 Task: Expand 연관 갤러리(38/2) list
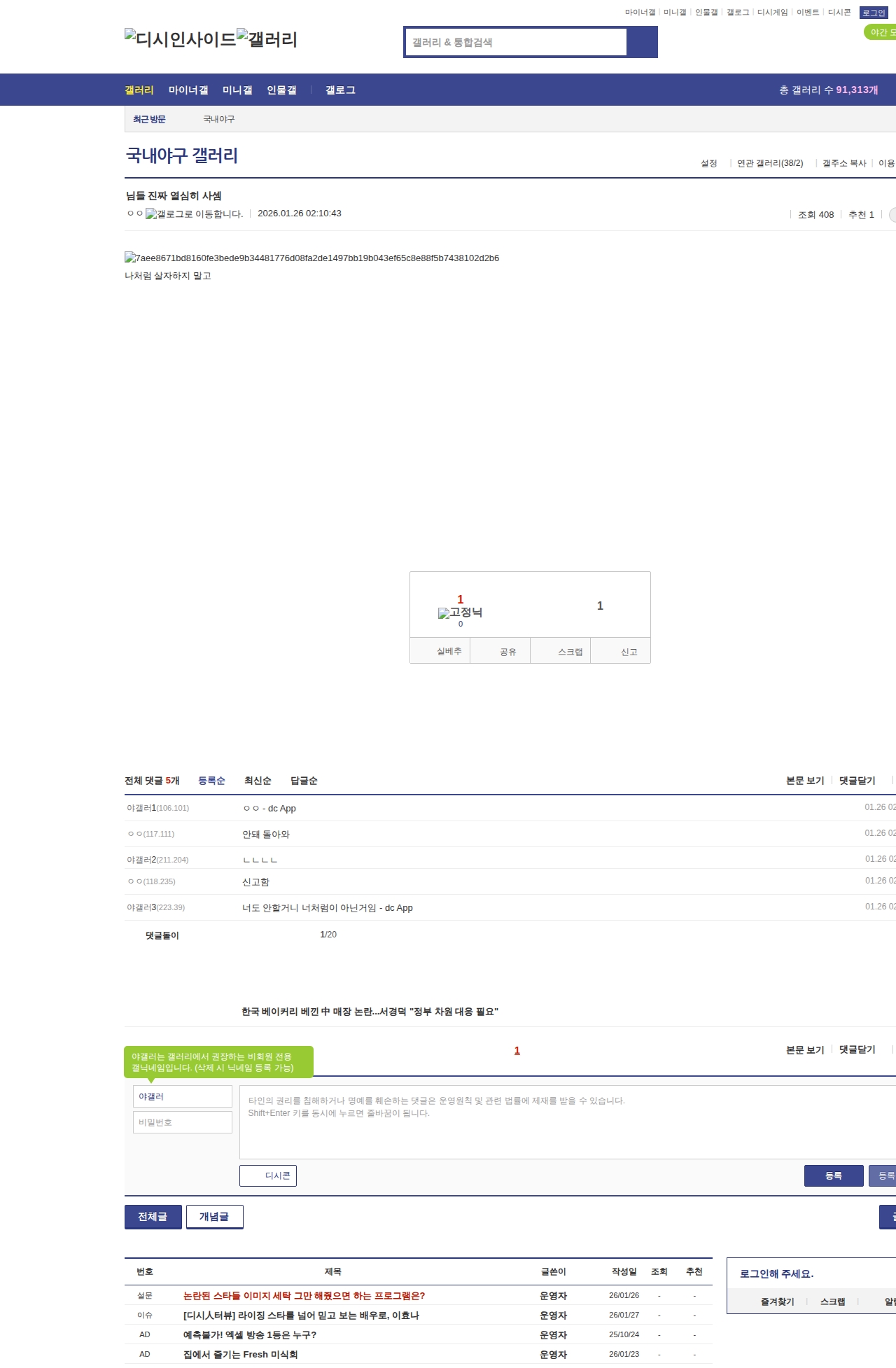tap(769, 163)
